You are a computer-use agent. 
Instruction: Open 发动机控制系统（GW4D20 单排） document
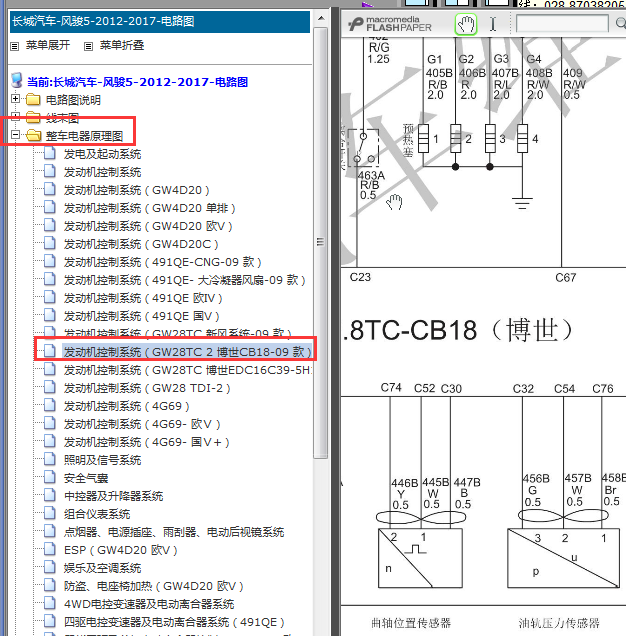click(x=150, y=208)
